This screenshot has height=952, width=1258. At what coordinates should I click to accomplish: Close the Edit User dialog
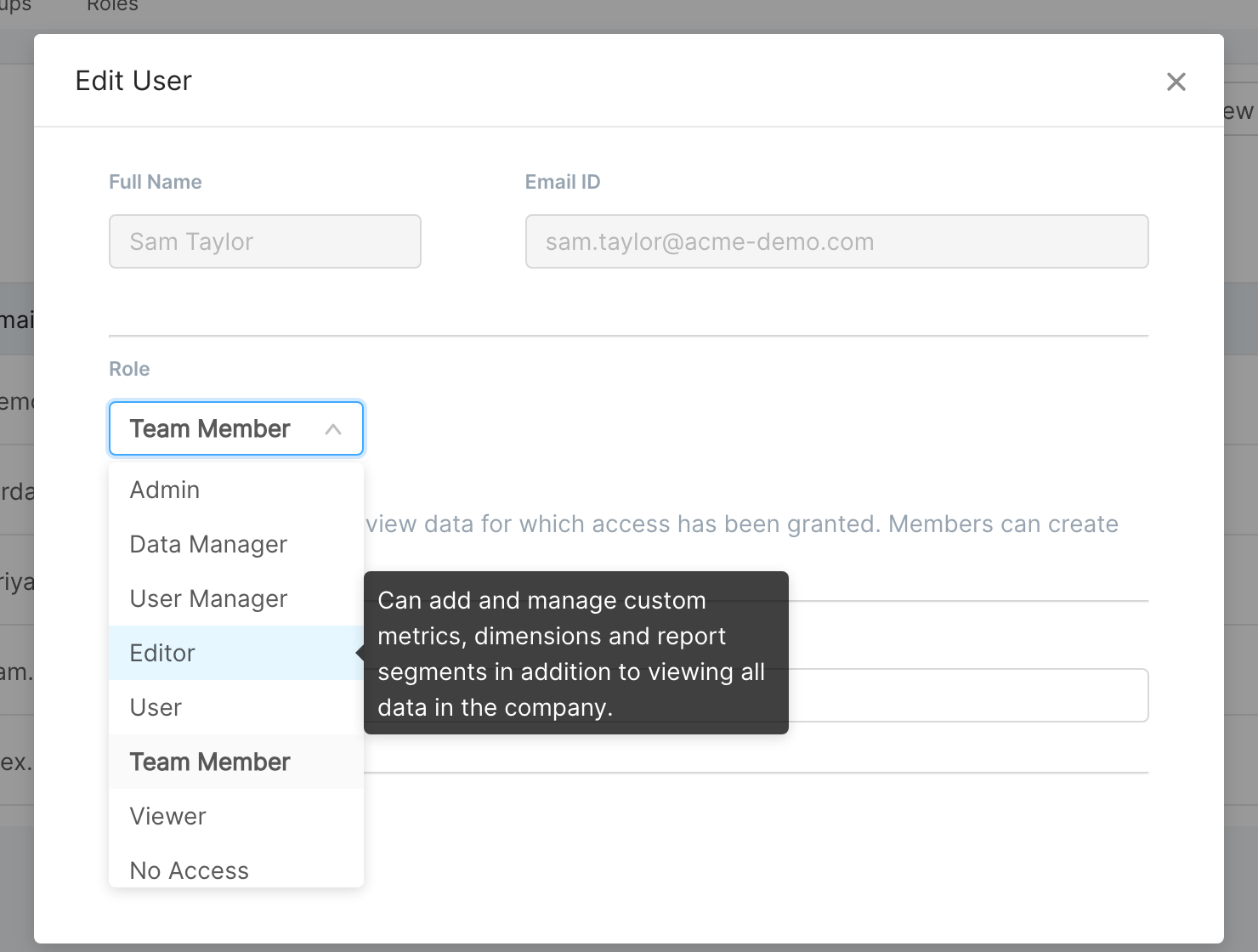1176,82
